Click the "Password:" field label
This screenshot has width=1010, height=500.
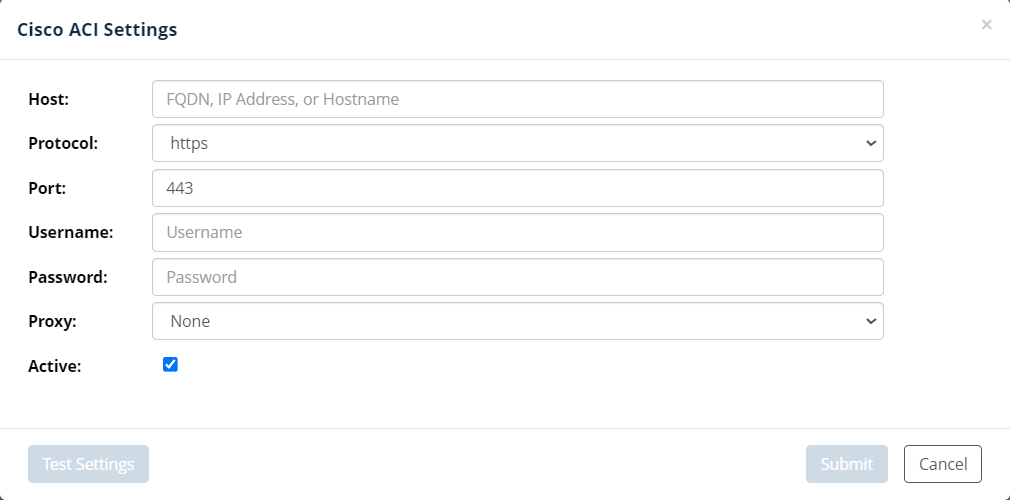(68, 277)
